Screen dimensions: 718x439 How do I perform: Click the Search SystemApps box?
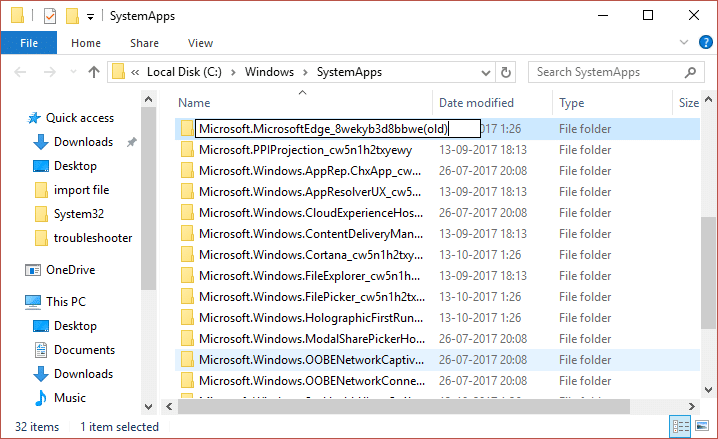(615, 72)
